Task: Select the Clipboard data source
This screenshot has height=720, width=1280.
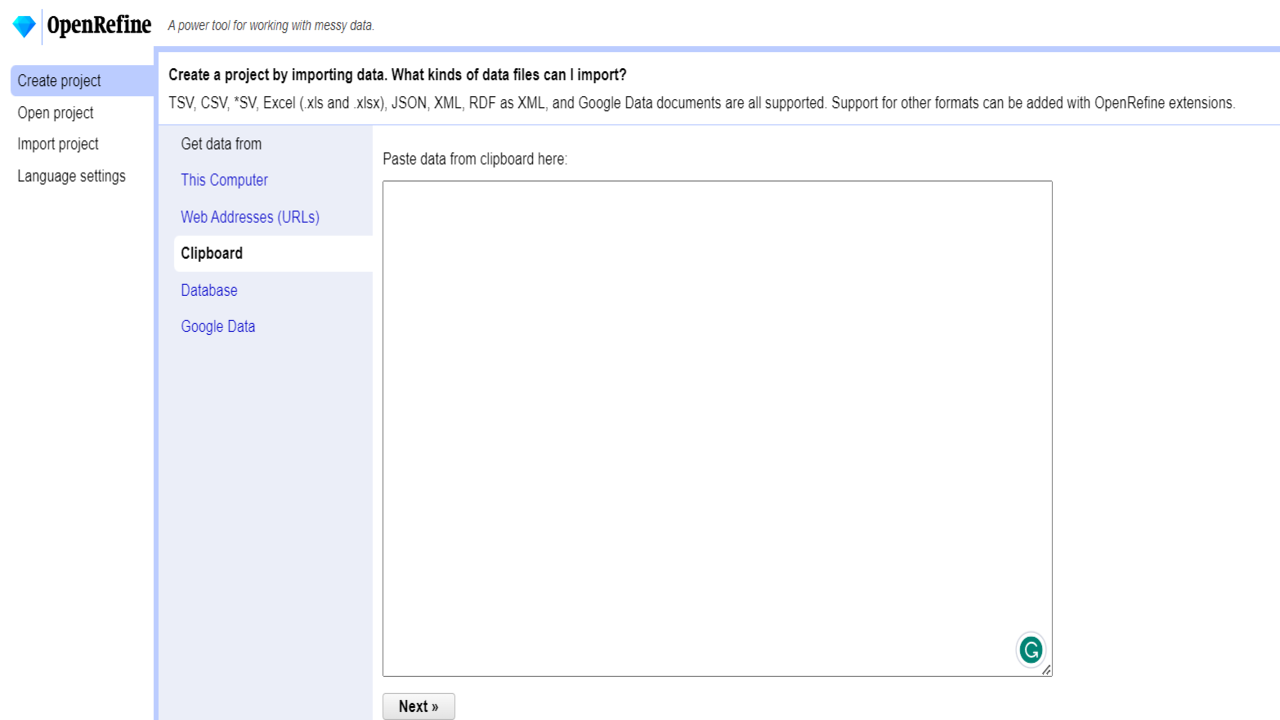Action: [x=273, y=253]
